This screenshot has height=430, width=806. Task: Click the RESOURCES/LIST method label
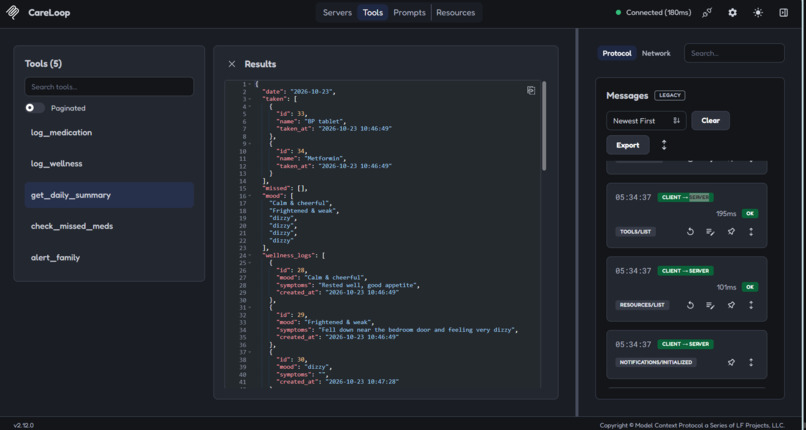coord(642,305)
